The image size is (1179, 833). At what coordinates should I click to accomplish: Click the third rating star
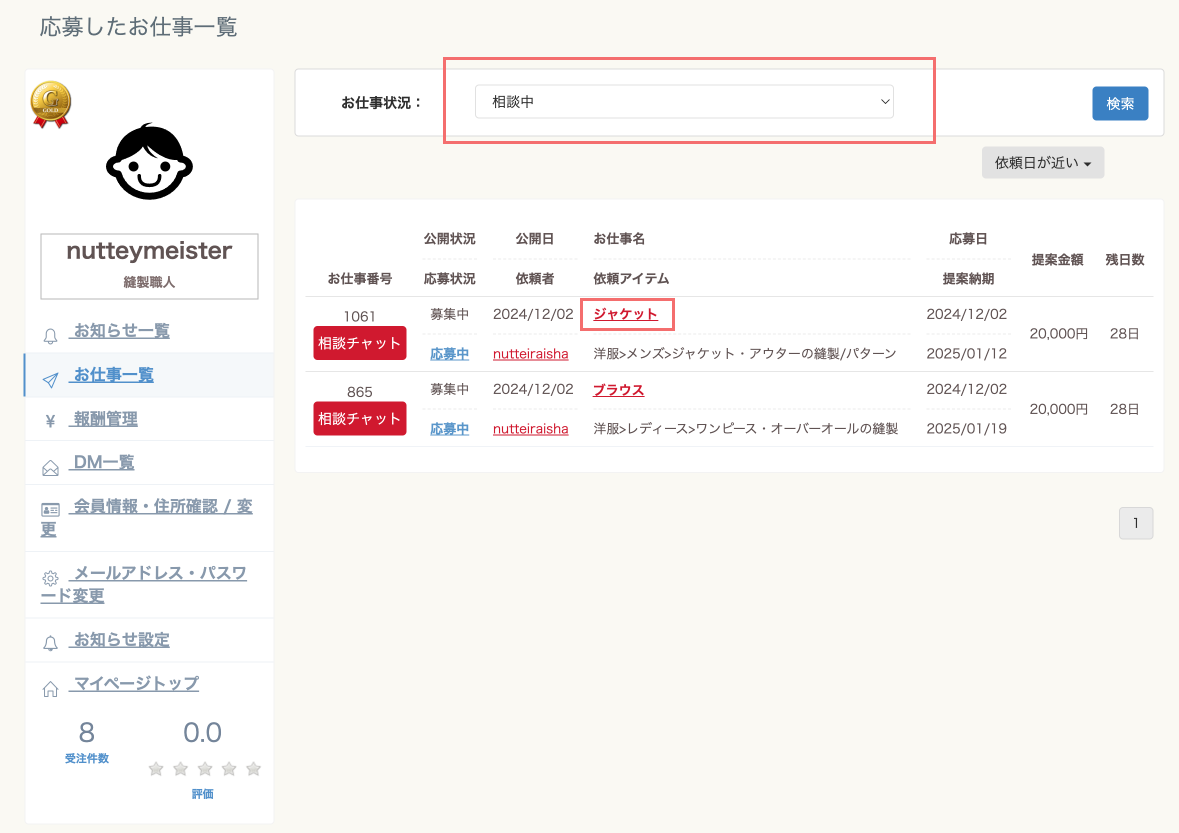tap(205, 768)
